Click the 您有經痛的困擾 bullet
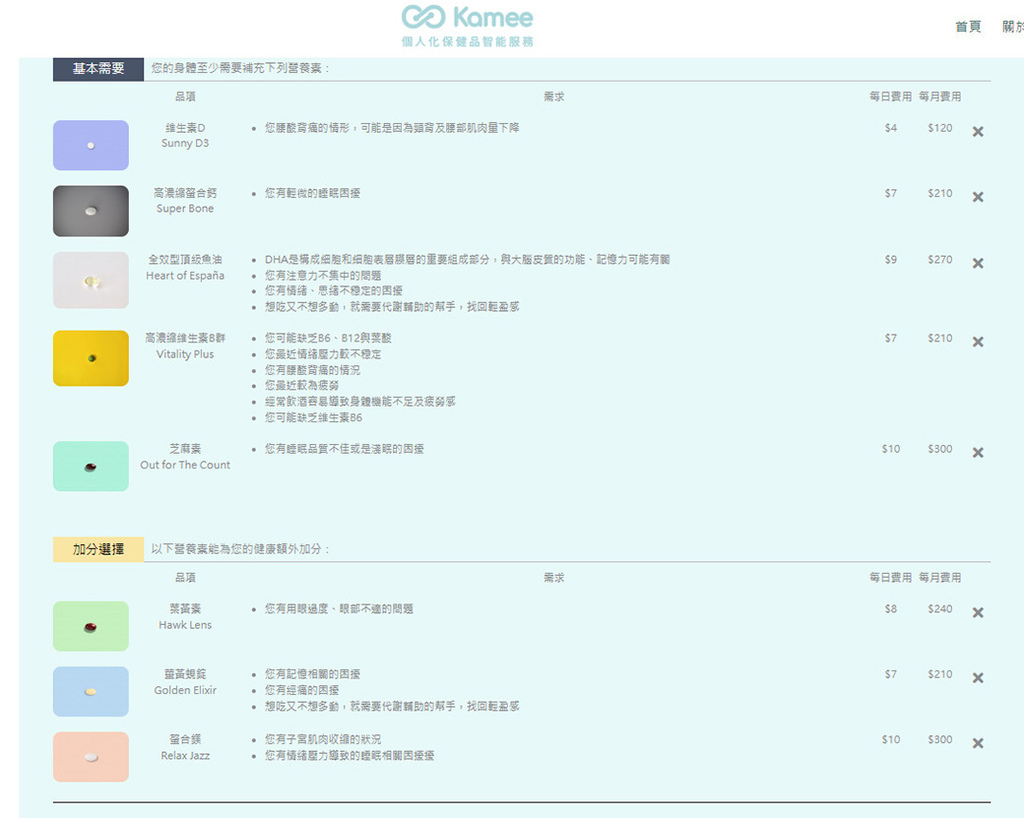The image size is (1024, 818). tap(302, 690)
